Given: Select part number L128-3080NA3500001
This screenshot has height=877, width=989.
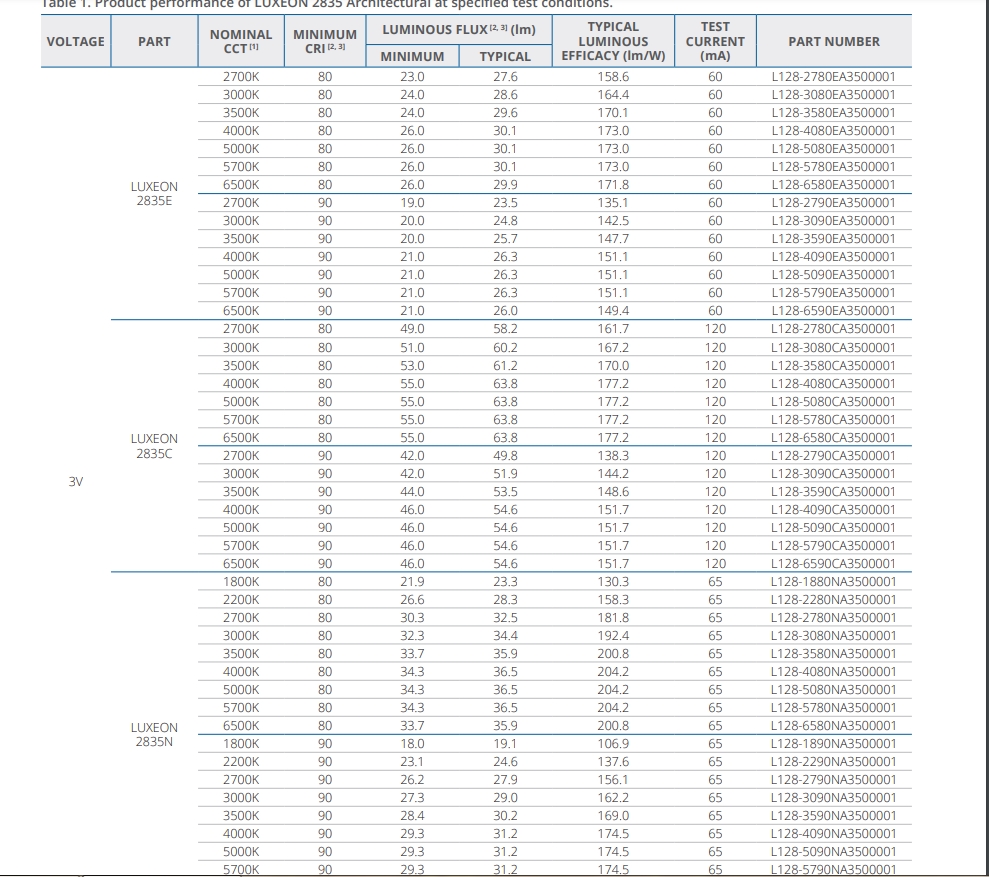Looking at the screenshot, I should click(834, 635).
